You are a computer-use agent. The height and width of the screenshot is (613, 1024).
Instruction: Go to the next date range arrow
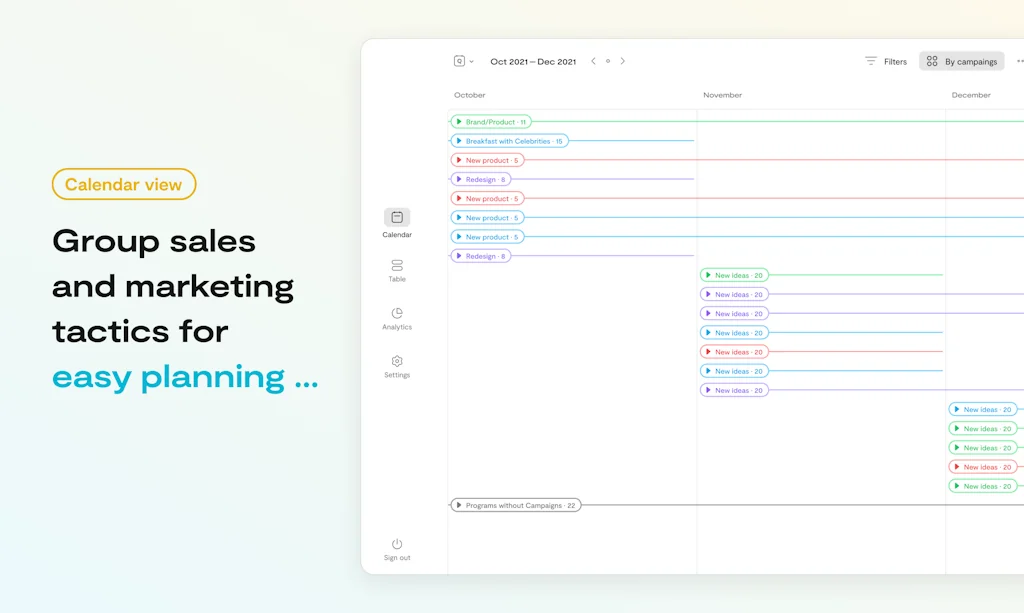coord(622,61)
